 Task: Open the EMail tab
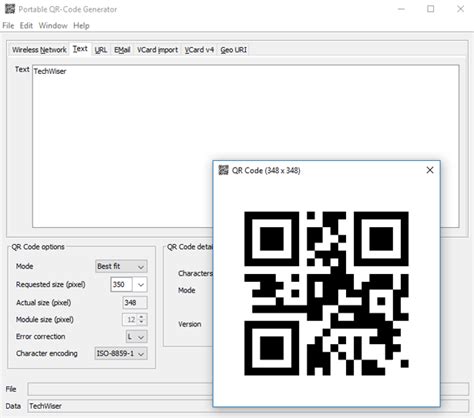(122, 50)
